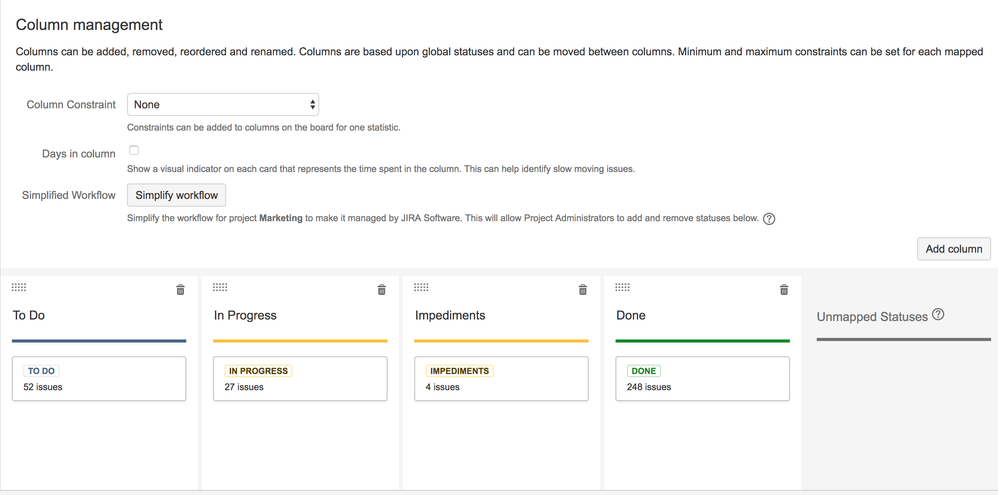Image resolution: width=998 pixels, height=495 pixels.
Task: Select the IN PROGRESS status card
Action: click(300, 379)
